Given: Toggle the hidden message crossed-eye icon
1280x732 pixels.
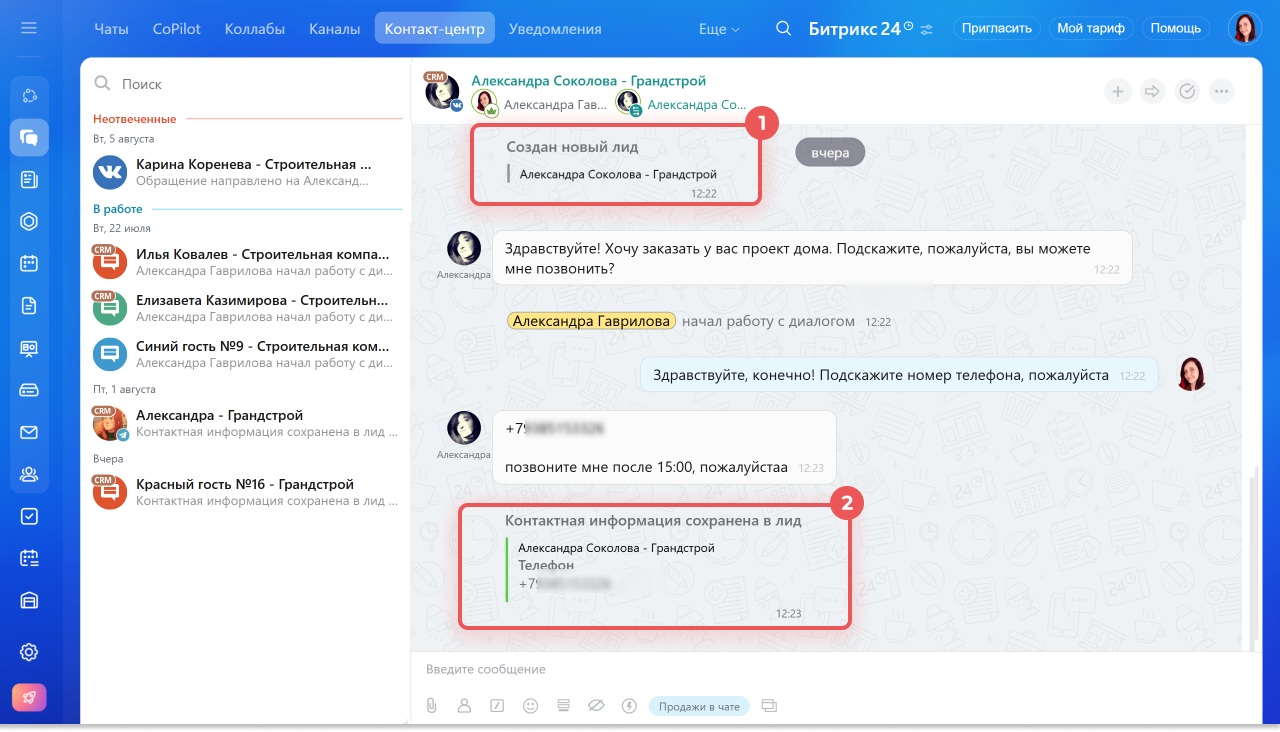Looking at the screenshot, I should click(596, 706).
